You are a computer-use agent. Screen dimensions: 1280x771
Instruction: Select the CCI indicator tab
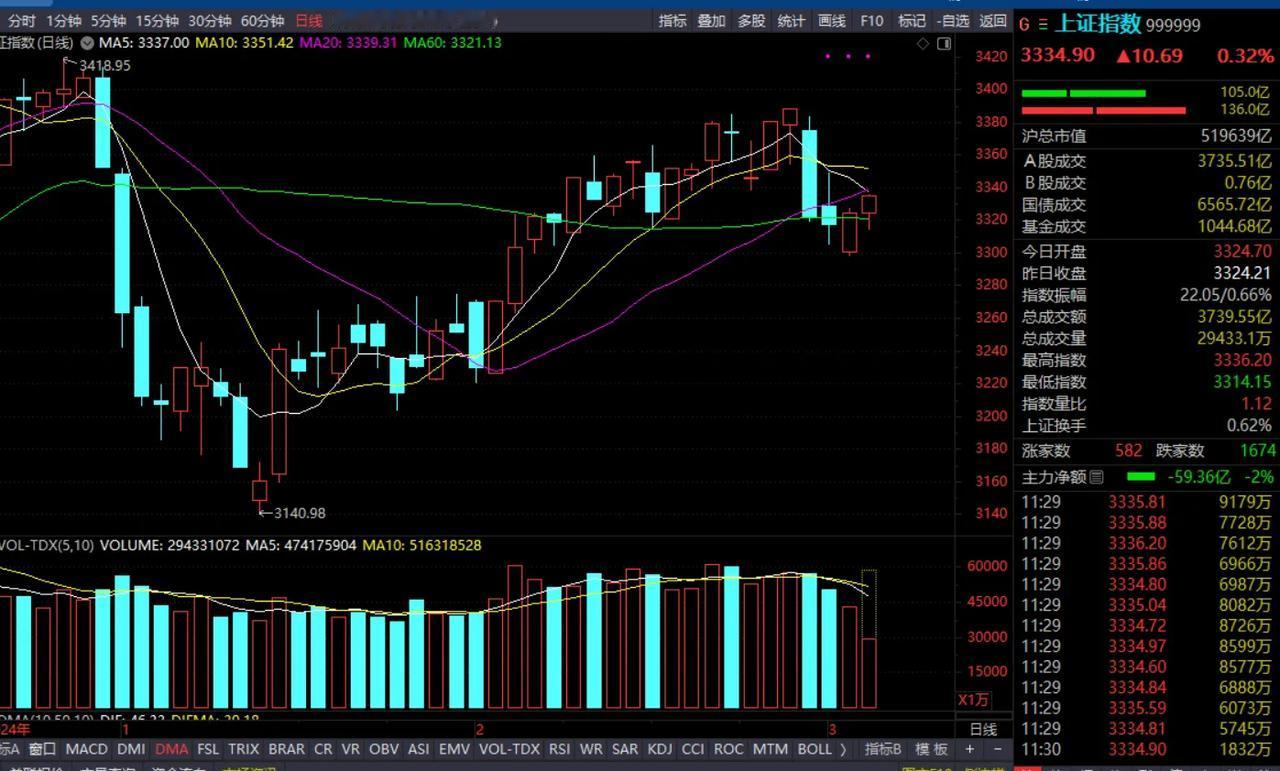pos(692,748)
